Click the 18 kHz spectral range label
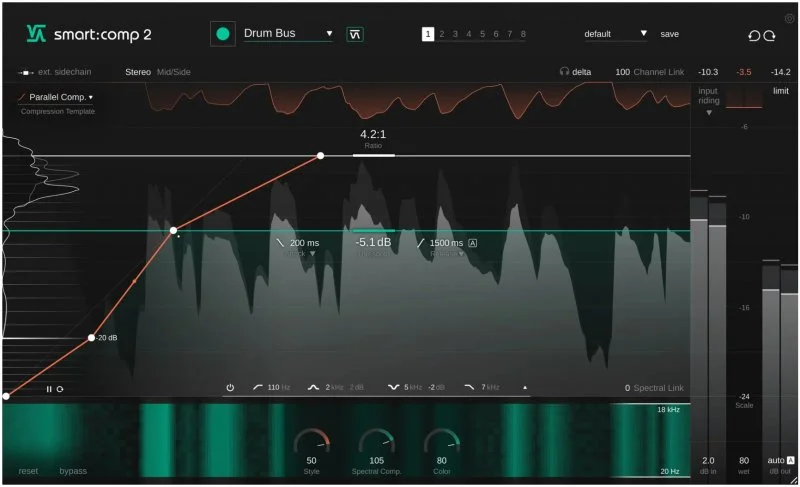 [x=668, y=409]
